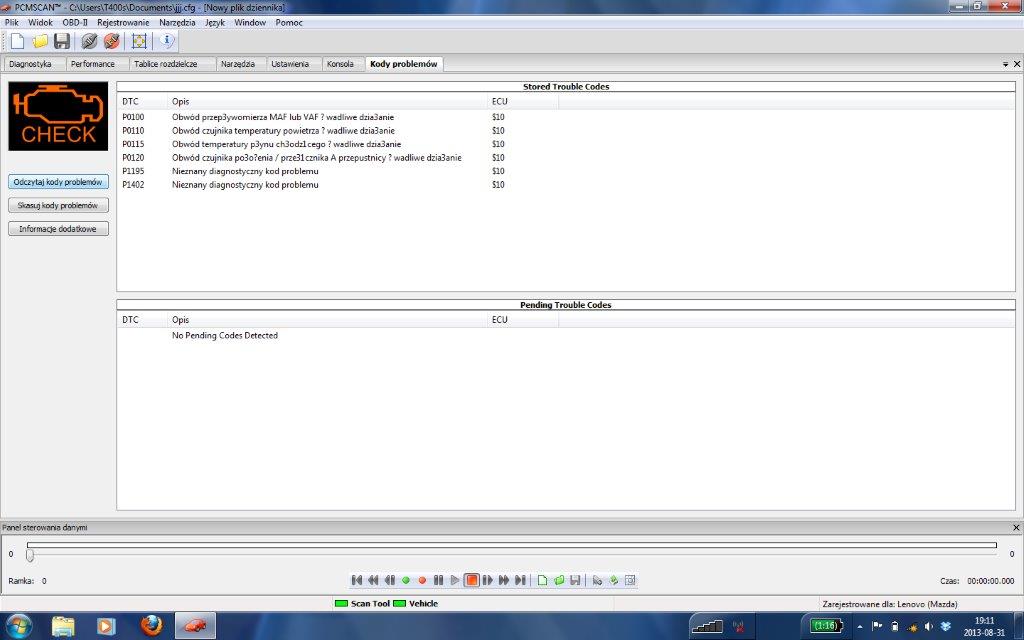1024x640 pixels.
Task: Open Firefox from the Windows taskbar
Action: pyautogui.click(x=151, y=626)
